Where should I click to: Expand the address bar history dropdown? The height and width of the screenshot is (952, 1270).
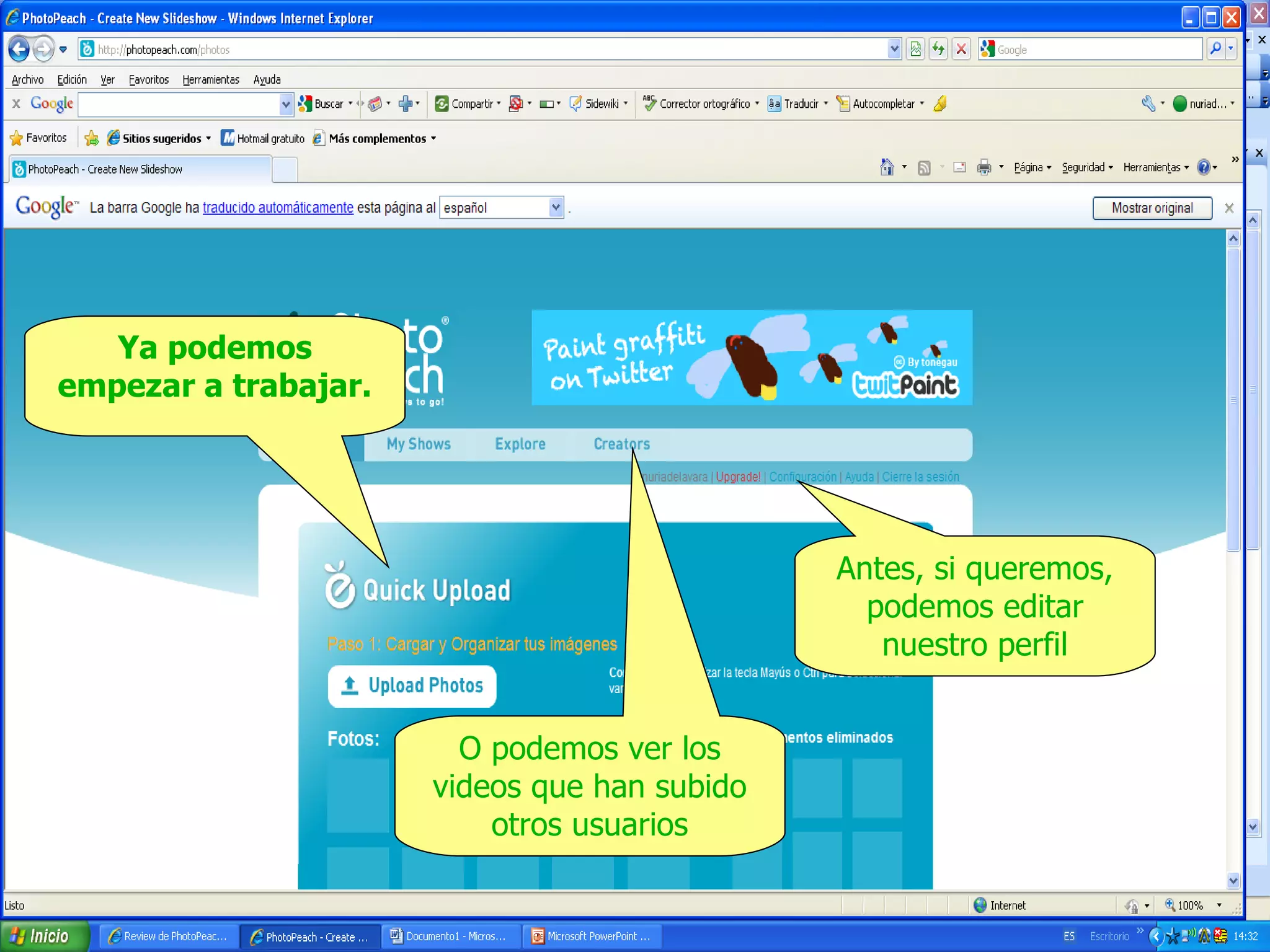click(894, 49)
